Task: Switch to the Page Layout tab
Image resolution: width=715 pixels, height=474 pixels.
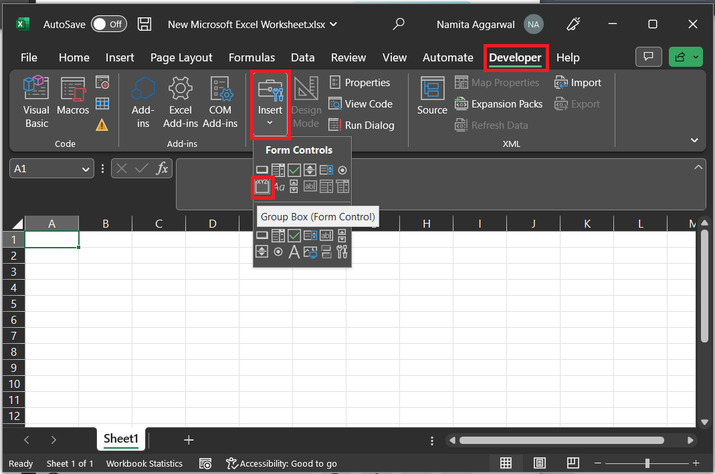Action: point(181,57)
